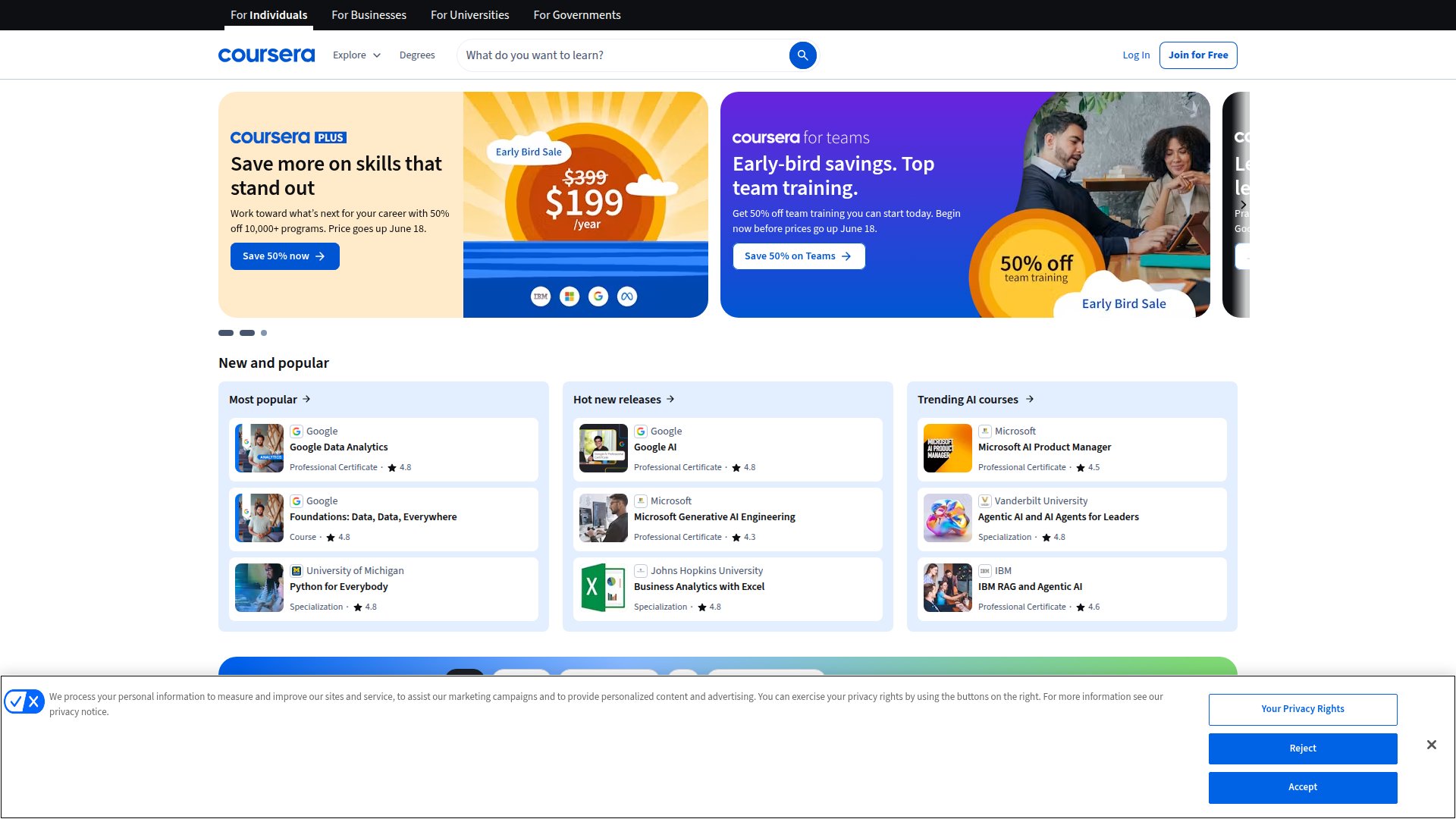This screenshot has width=1456, height=819.
Task: Open the Google AI course thumbnail
Action: pos(604,448)
